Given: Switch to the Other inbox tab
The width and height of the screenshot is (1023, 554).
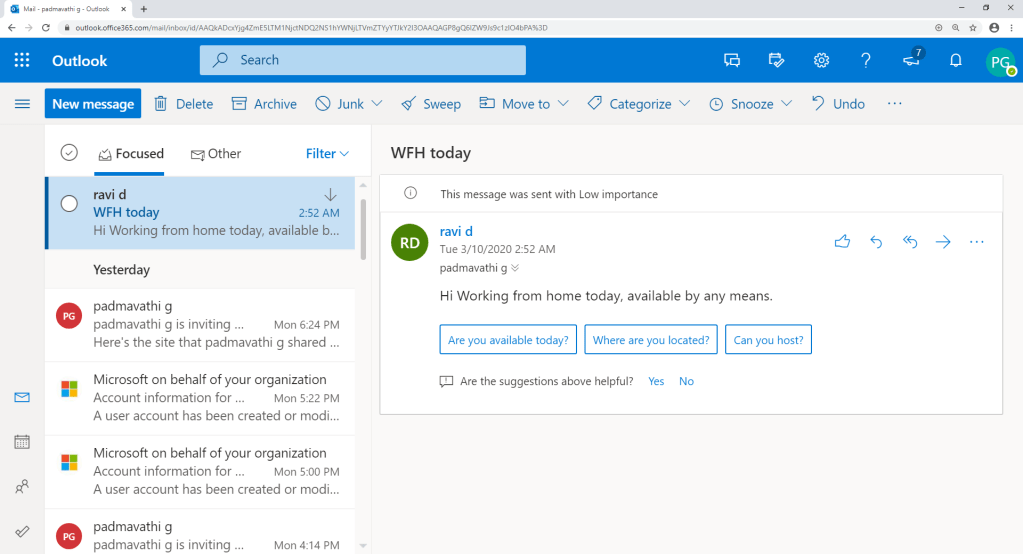Looking at the screenshot, I should pos(216,153).
